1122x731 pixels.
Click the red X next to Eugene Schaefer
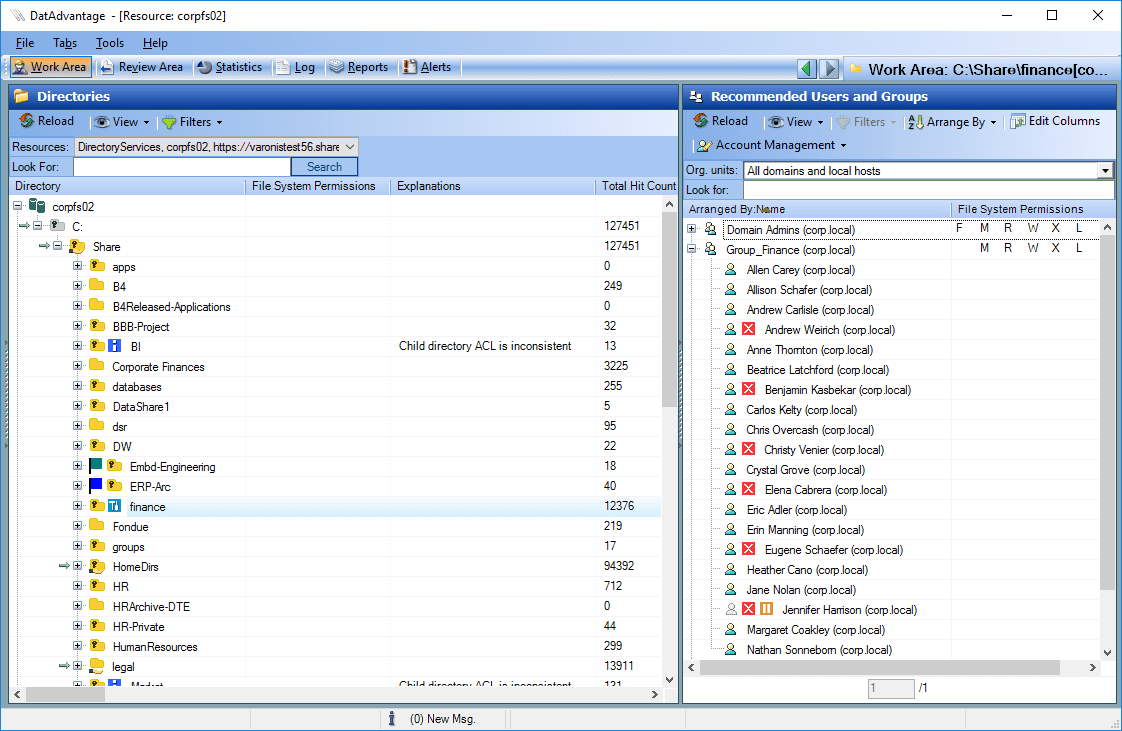pyautogui.click(x=748, y=550)
